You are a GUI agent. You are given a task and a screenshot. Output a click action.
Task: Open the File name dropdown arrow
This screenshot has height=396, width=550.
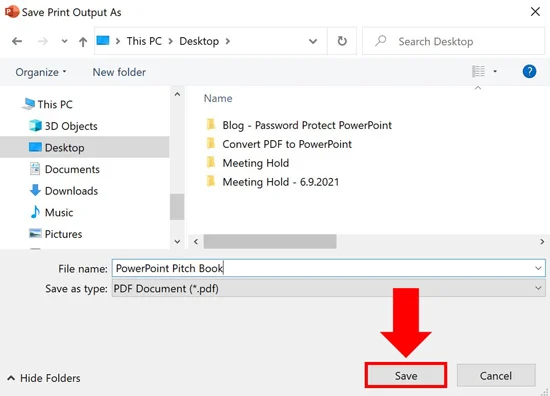538,268
